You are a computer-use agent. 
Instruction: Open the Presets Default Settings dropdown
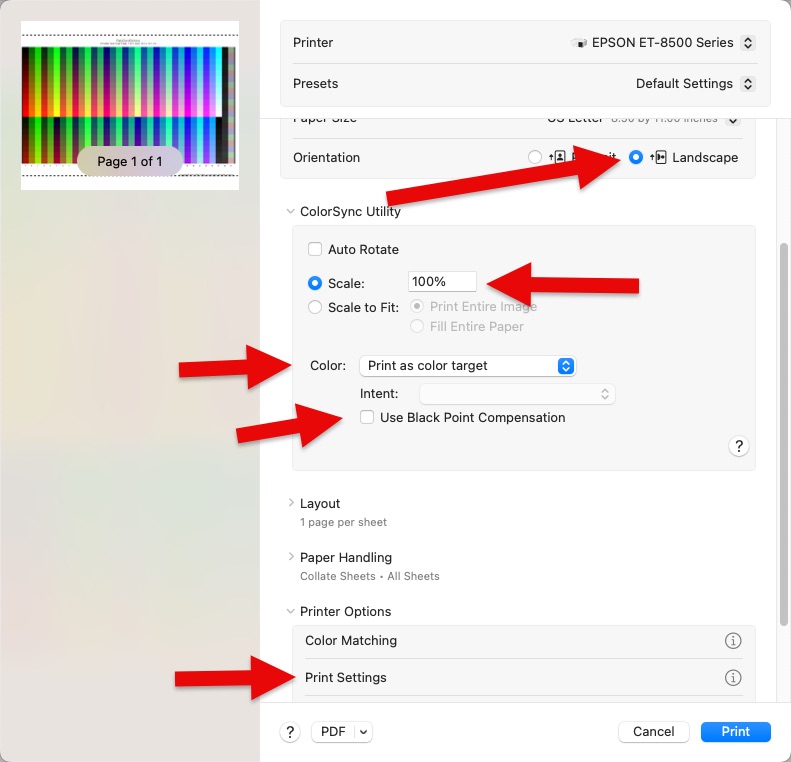pos(695,84)
